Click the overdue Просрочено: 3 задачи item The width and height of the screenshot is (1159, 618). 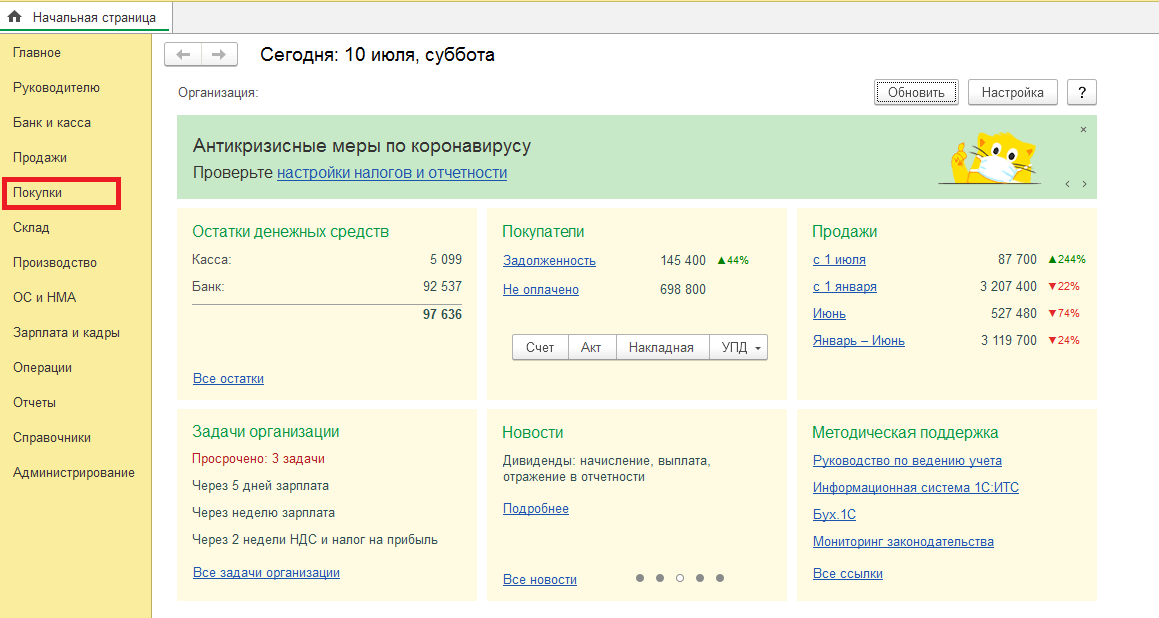[x=258, y=459]
